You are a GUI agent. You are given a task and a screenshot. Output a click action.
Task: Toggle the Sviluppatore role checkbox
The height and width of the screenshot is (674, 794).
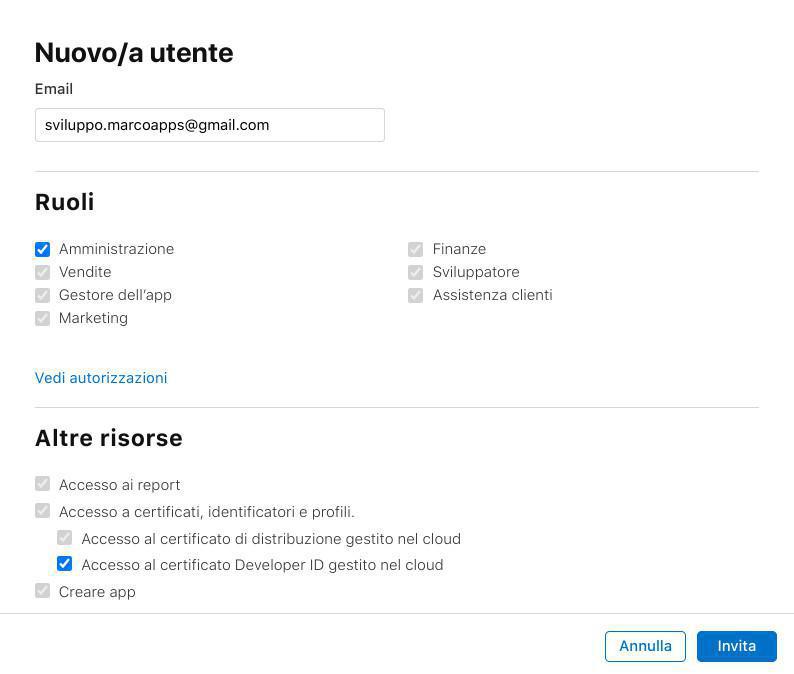click(415, 272)
